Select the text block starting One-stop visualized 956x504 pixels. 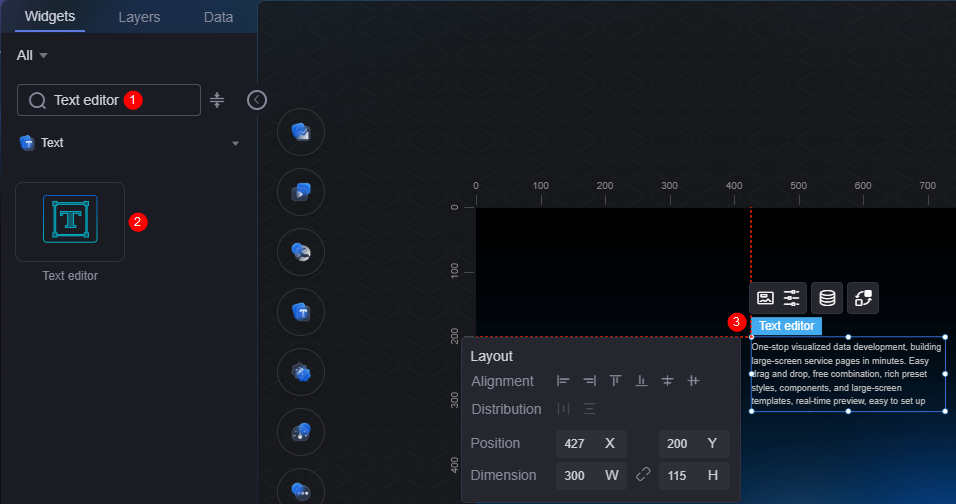(x=846, y=374)
